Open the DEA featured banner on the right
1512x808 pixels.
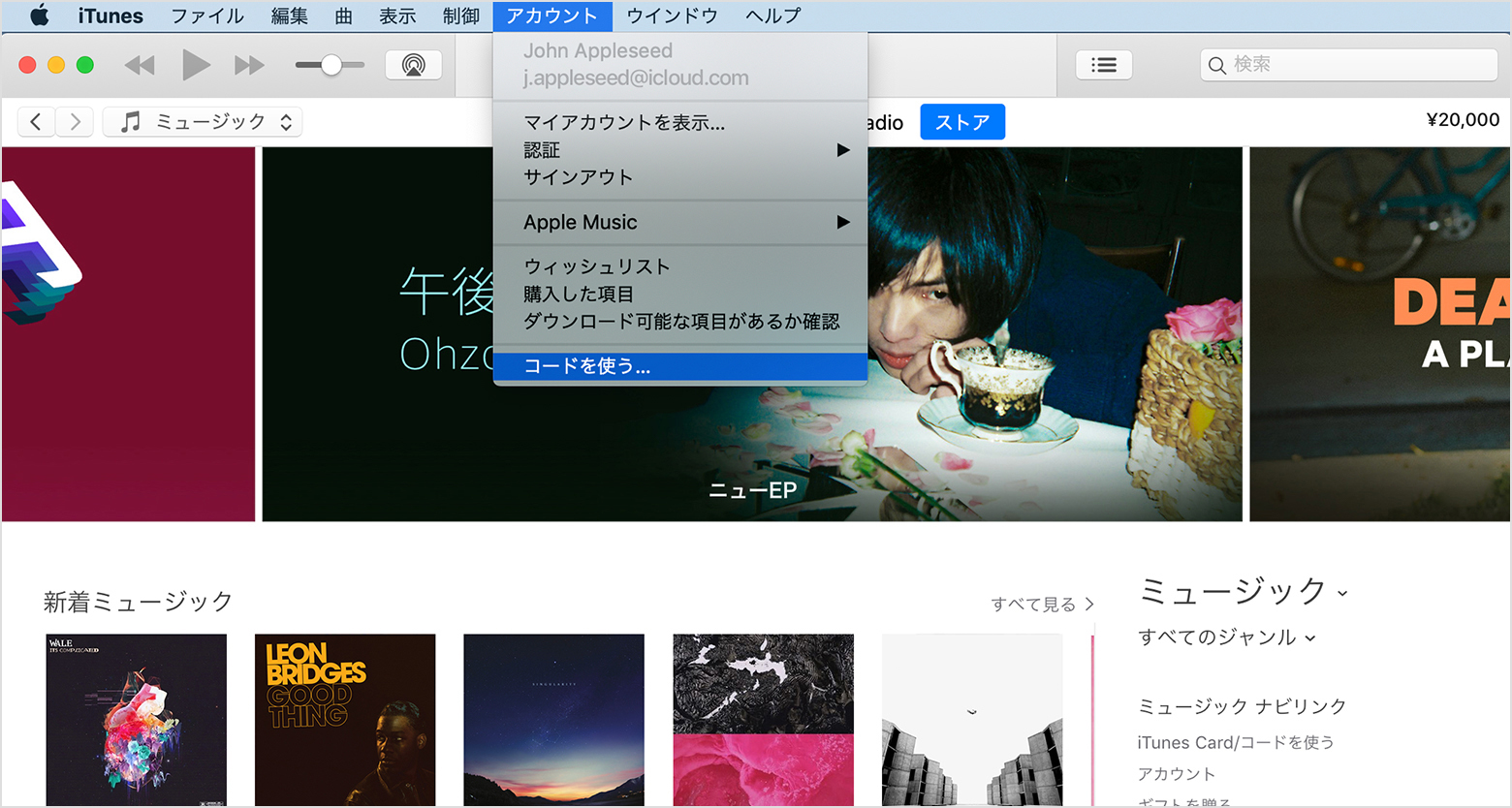(x=1380, y=334)
